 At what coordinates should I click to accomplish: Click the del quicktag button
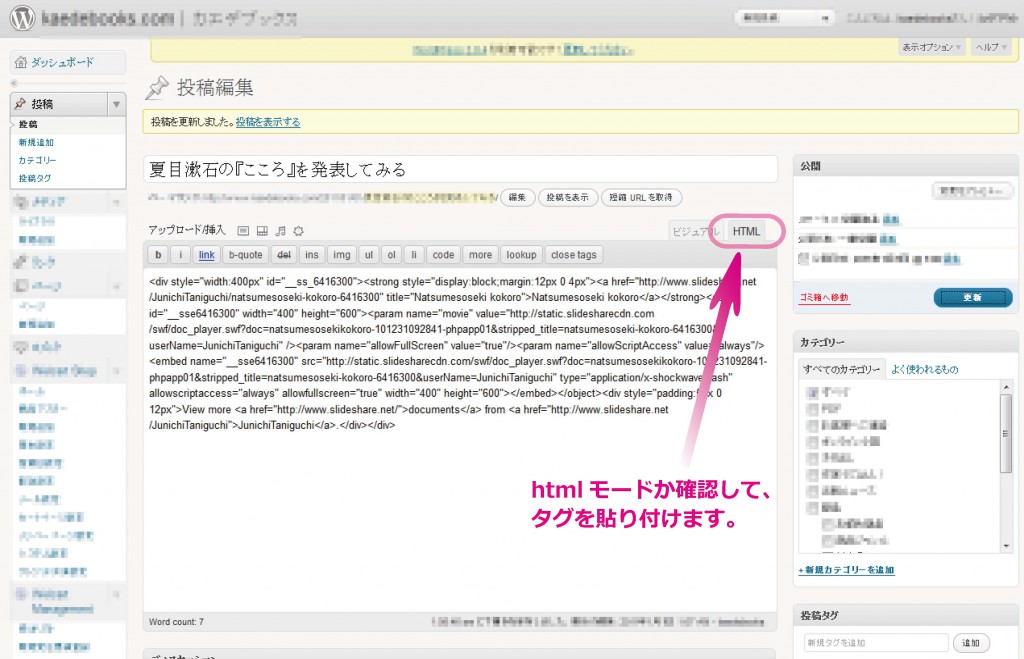(284, 255)
